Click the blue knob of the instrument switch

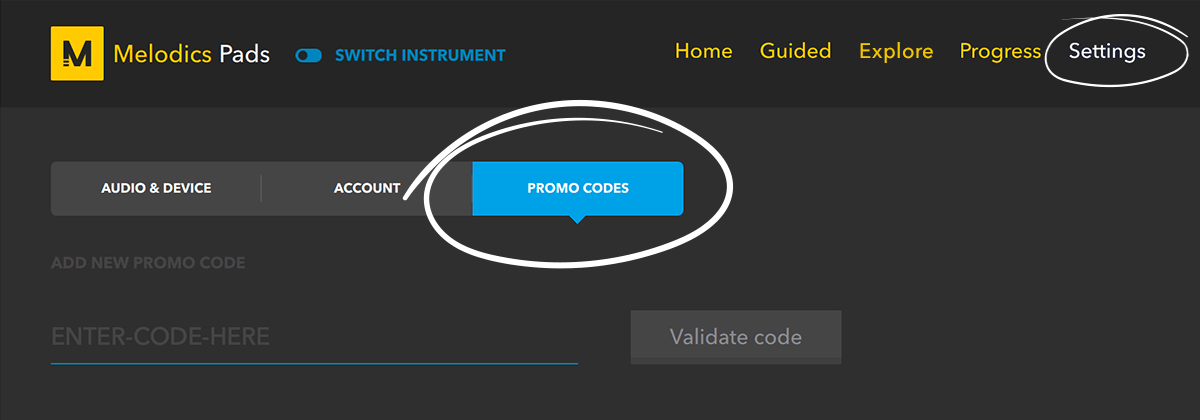pyautogui.click(x=302, y=56)
